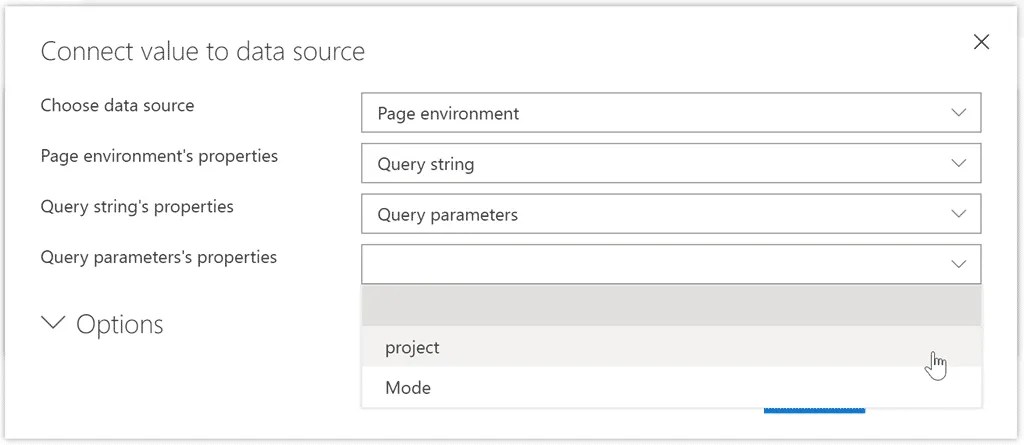Close the Connect value dialog
The image size is (1024, 445).
pyautogui.click(x=981, y=41)
